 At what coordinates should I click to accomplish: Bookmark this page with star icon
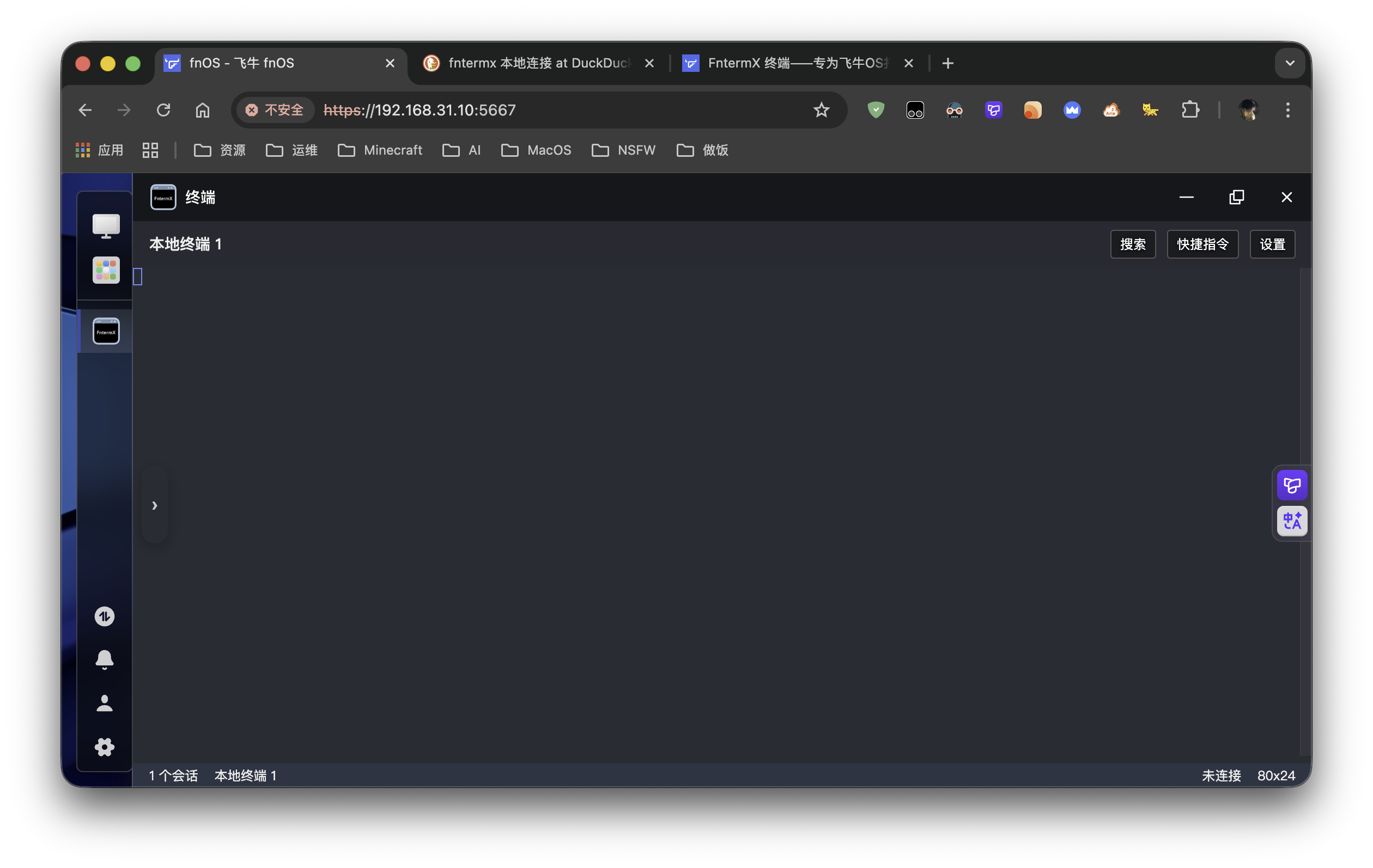[821, 110]
